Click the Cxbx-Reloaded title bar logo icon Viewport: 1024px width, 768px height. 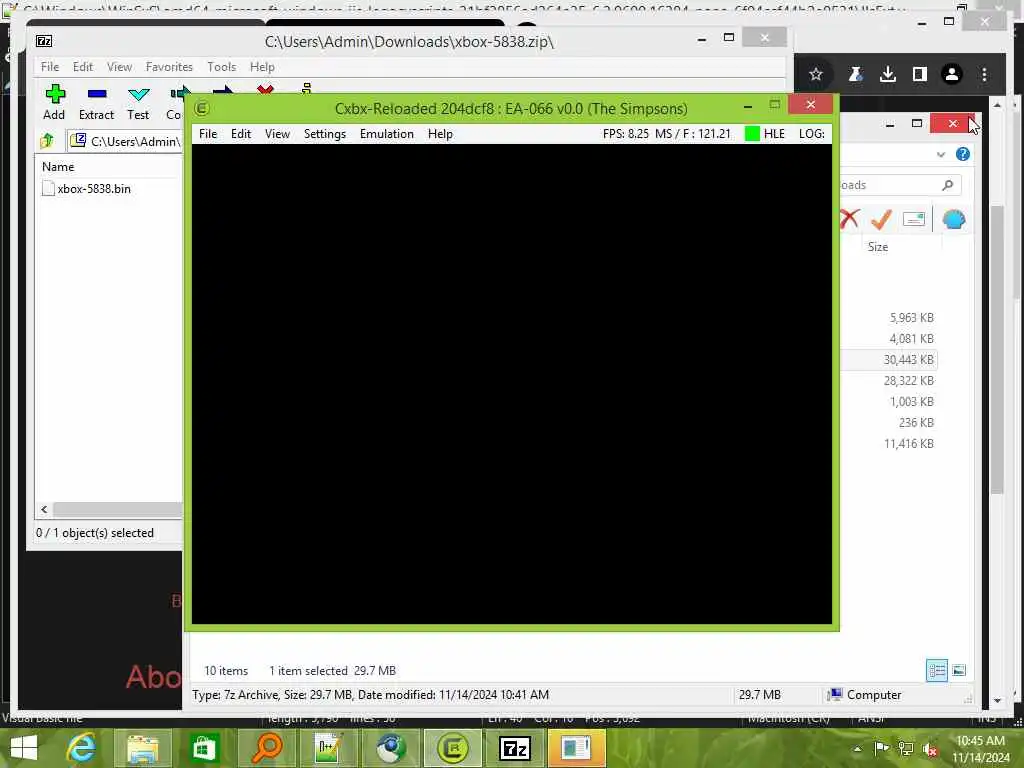point(202,108)
